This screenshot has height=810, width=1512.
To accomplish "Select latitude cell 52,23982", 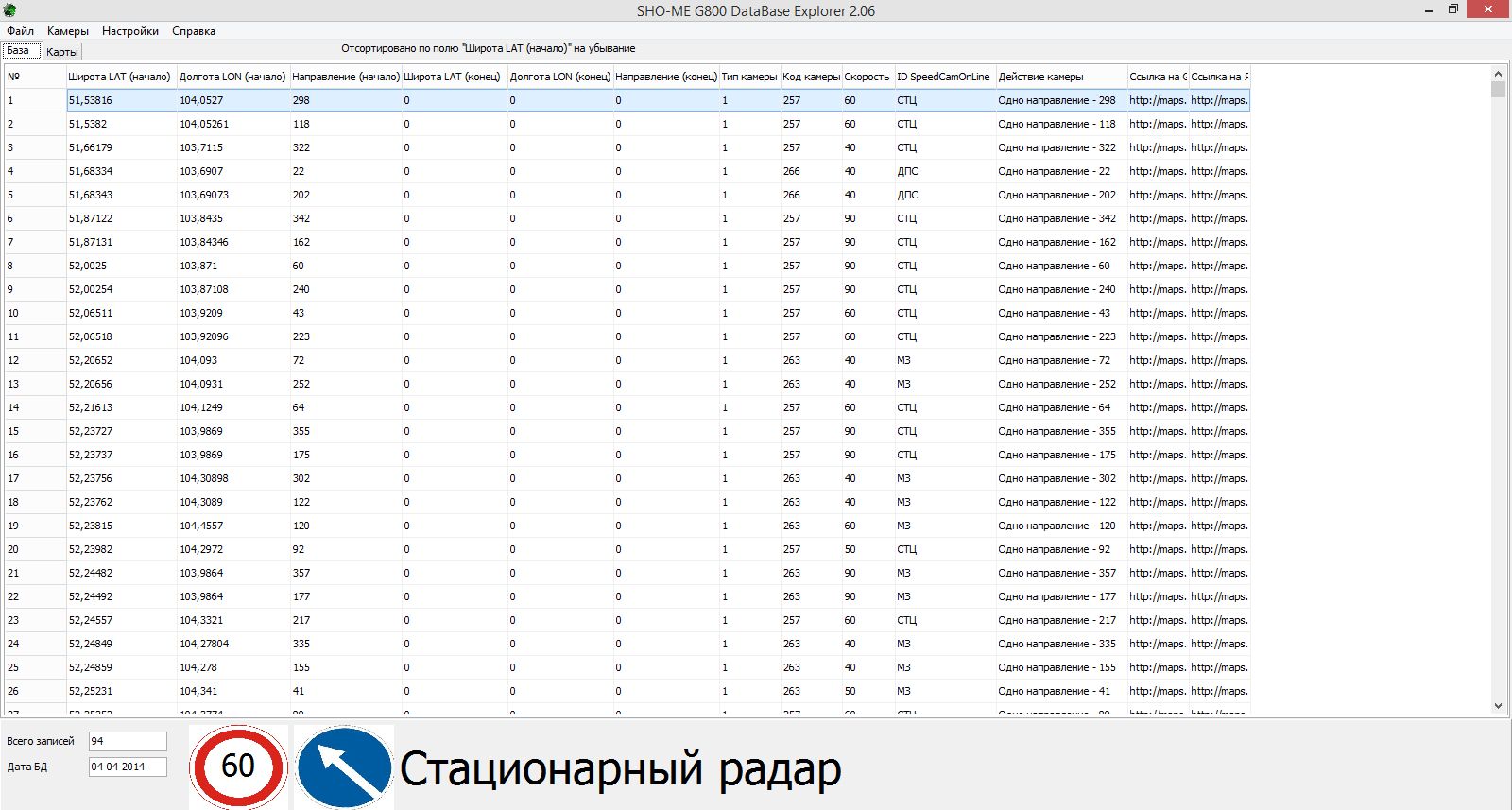I will point(122,549).
